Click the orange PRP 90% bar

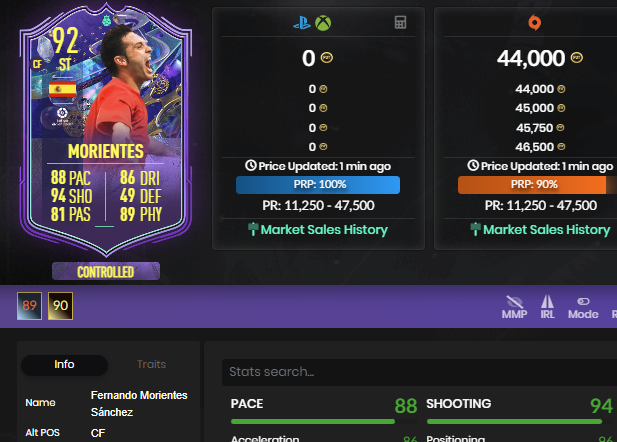[532, 185]
